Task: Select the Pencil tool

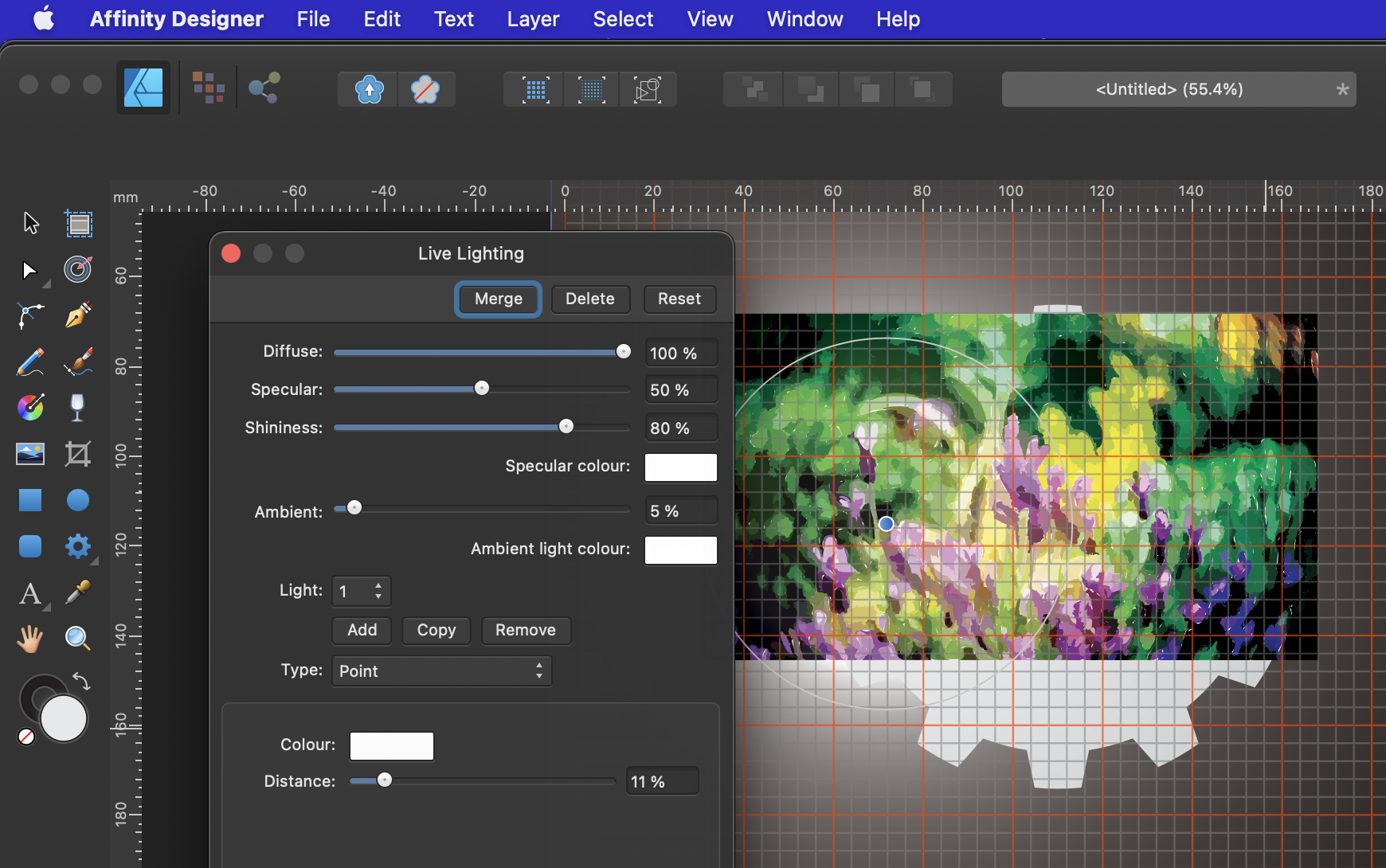Action: [30, 362]
